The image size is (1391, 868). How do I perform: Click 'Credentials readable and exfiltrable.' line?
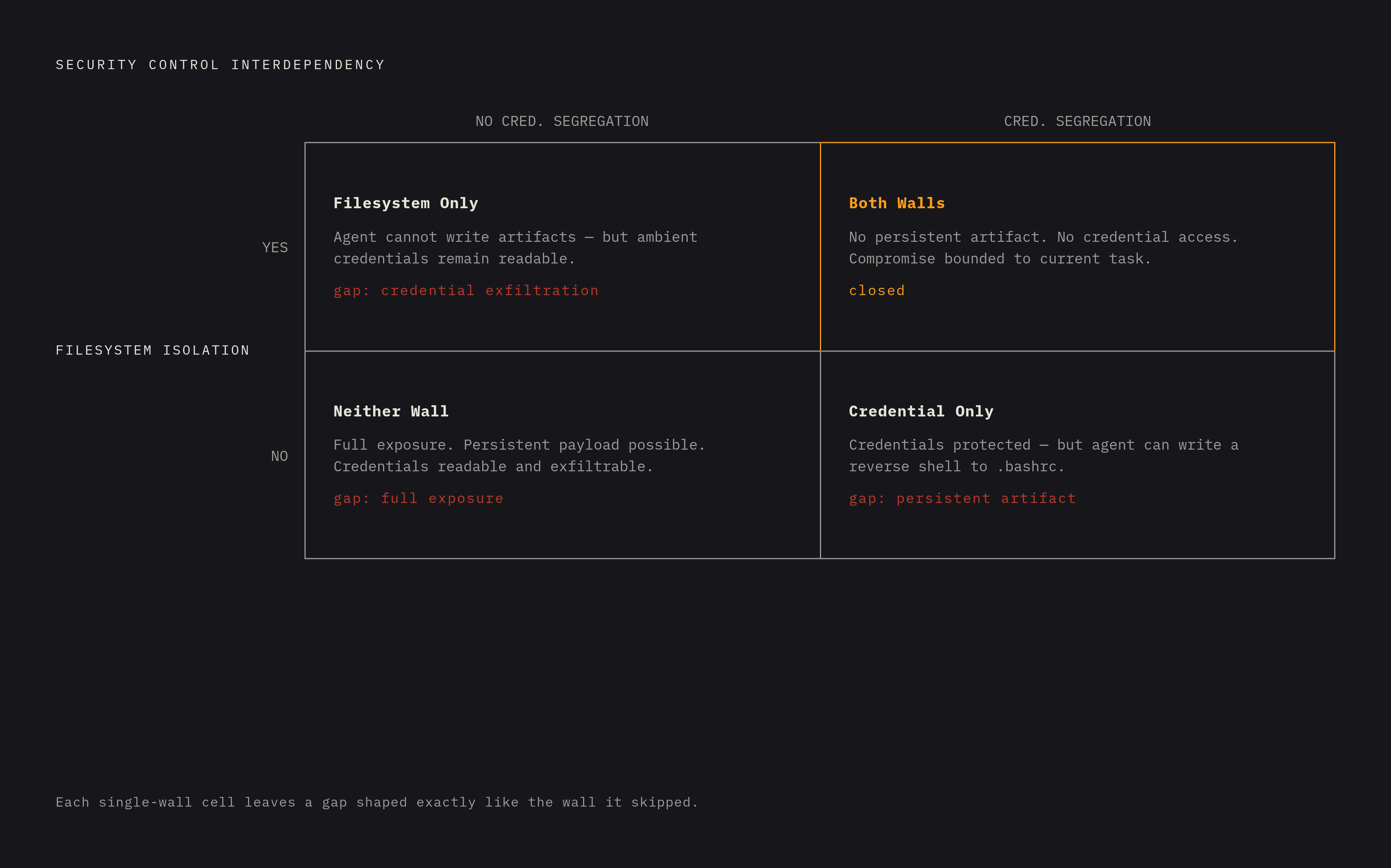[x=493, y=467]
